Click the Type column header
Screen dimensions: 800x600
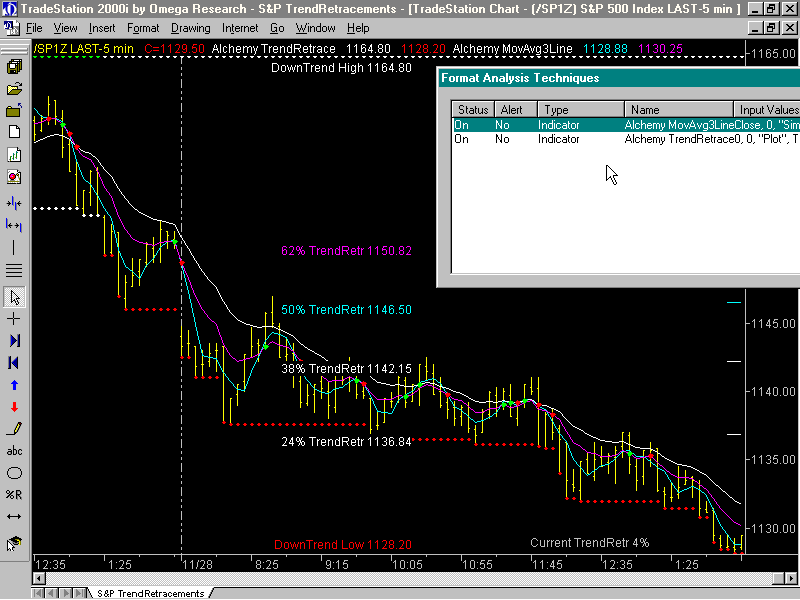click(581, 110)
